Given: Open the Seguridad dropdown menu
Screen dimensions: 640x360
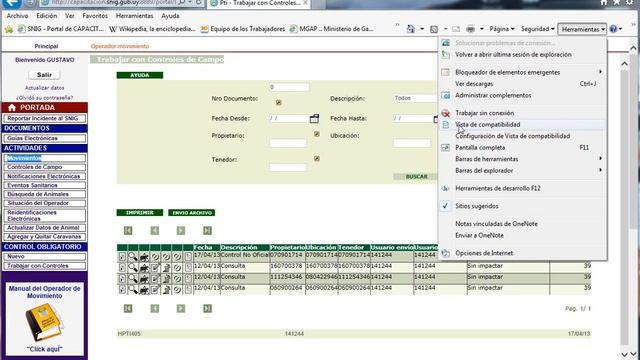Looking at the screenshot, I should click(538, 29).
